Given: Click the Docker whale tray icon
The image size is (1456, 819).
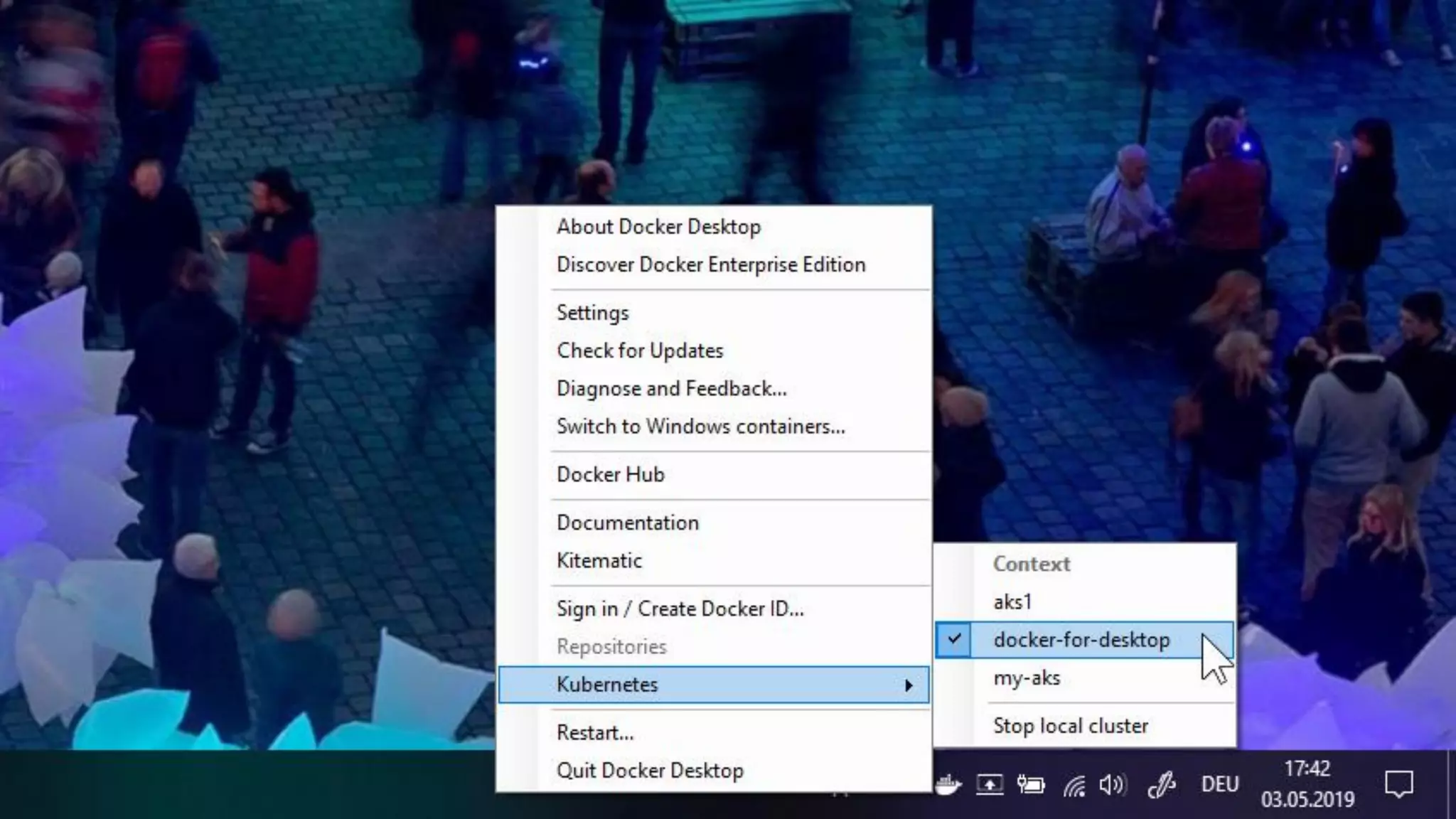Looking at the screenshot, I should pyautogui.click(x=948, y=785).
